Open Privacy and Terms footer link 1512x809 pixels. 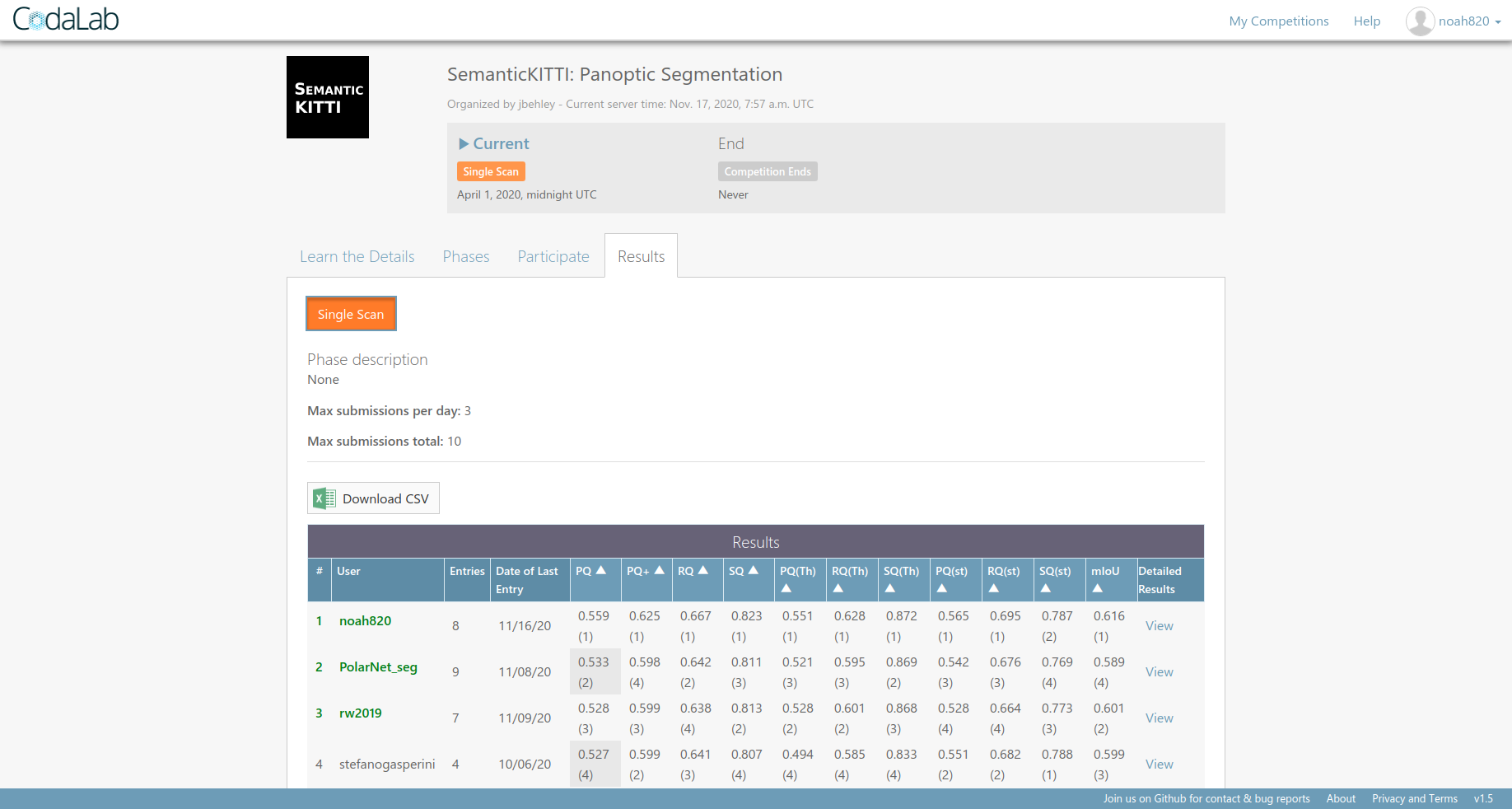coord(1415,798)
